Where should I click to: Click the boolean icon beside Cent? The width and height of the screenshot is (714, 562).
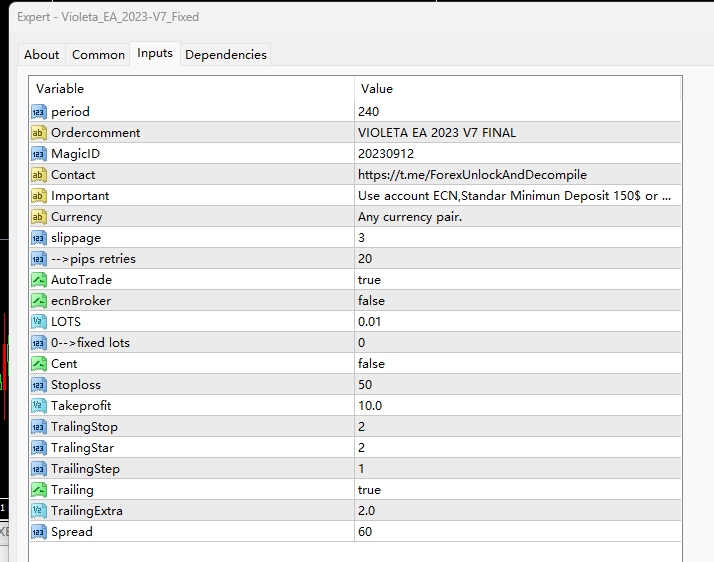39,364
